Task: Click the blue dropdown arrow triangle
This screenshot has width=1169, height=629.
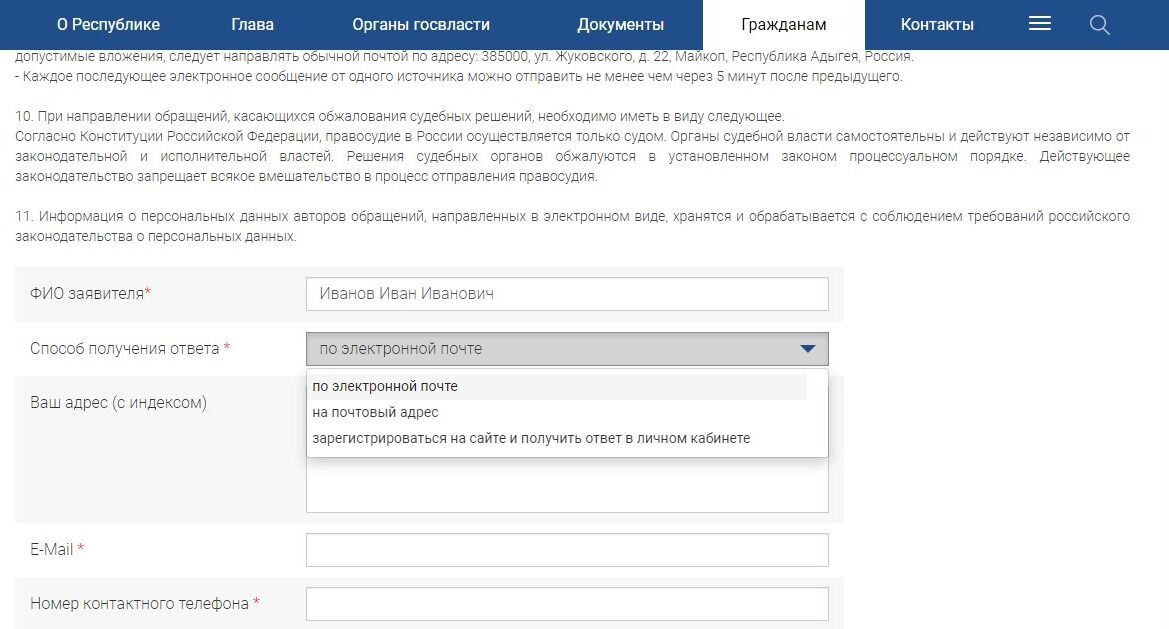Action: pos(807,349)
